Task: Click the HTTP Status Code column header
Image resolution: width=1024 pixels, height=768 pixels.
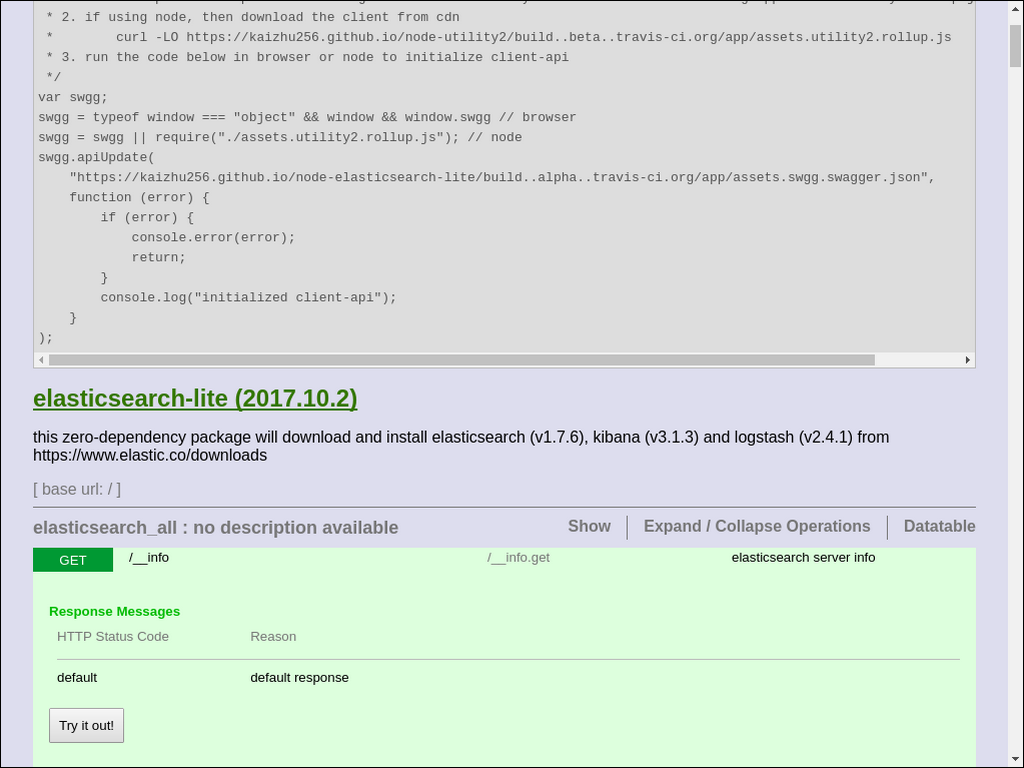Action: coord(113,637)
